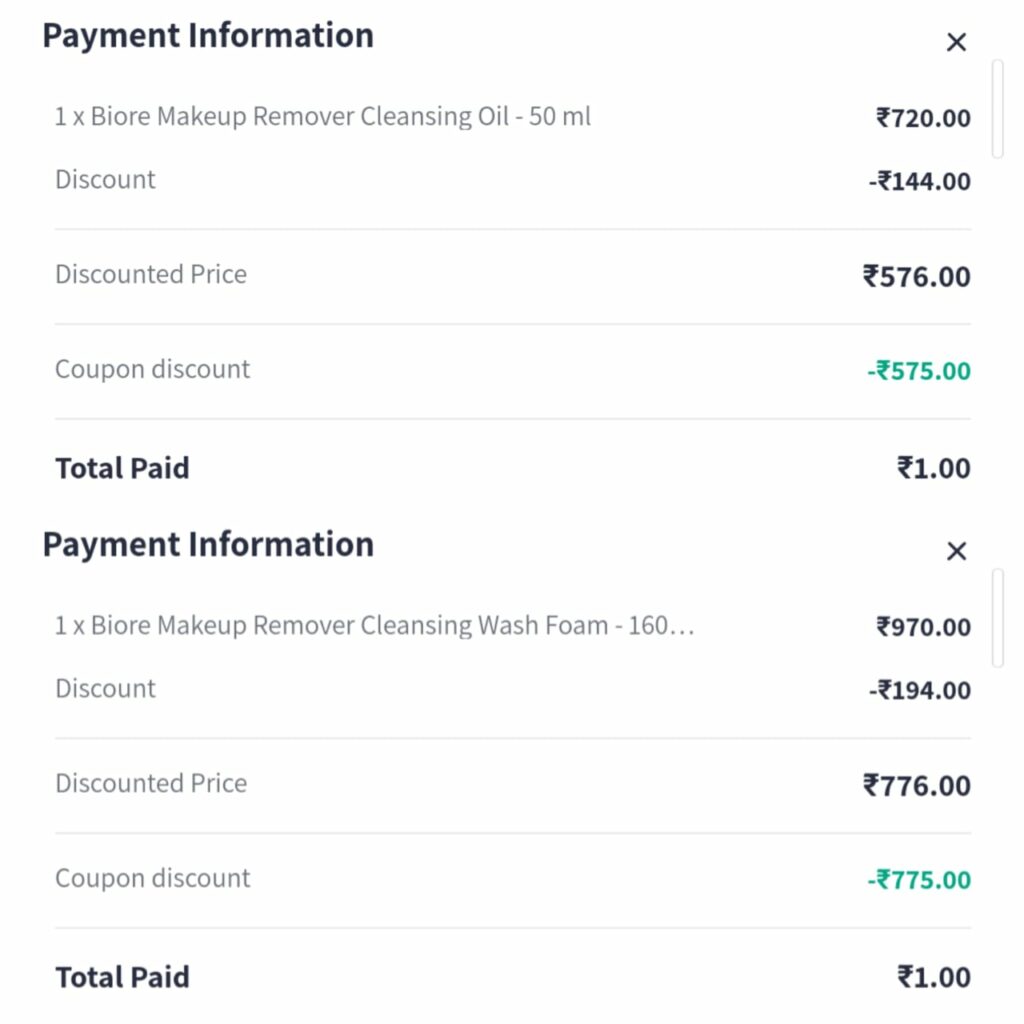The image size is (1024, 1024).
Task: Click the scrollbar beside the ₹720.00 price
Action: (x=996, y=108)
